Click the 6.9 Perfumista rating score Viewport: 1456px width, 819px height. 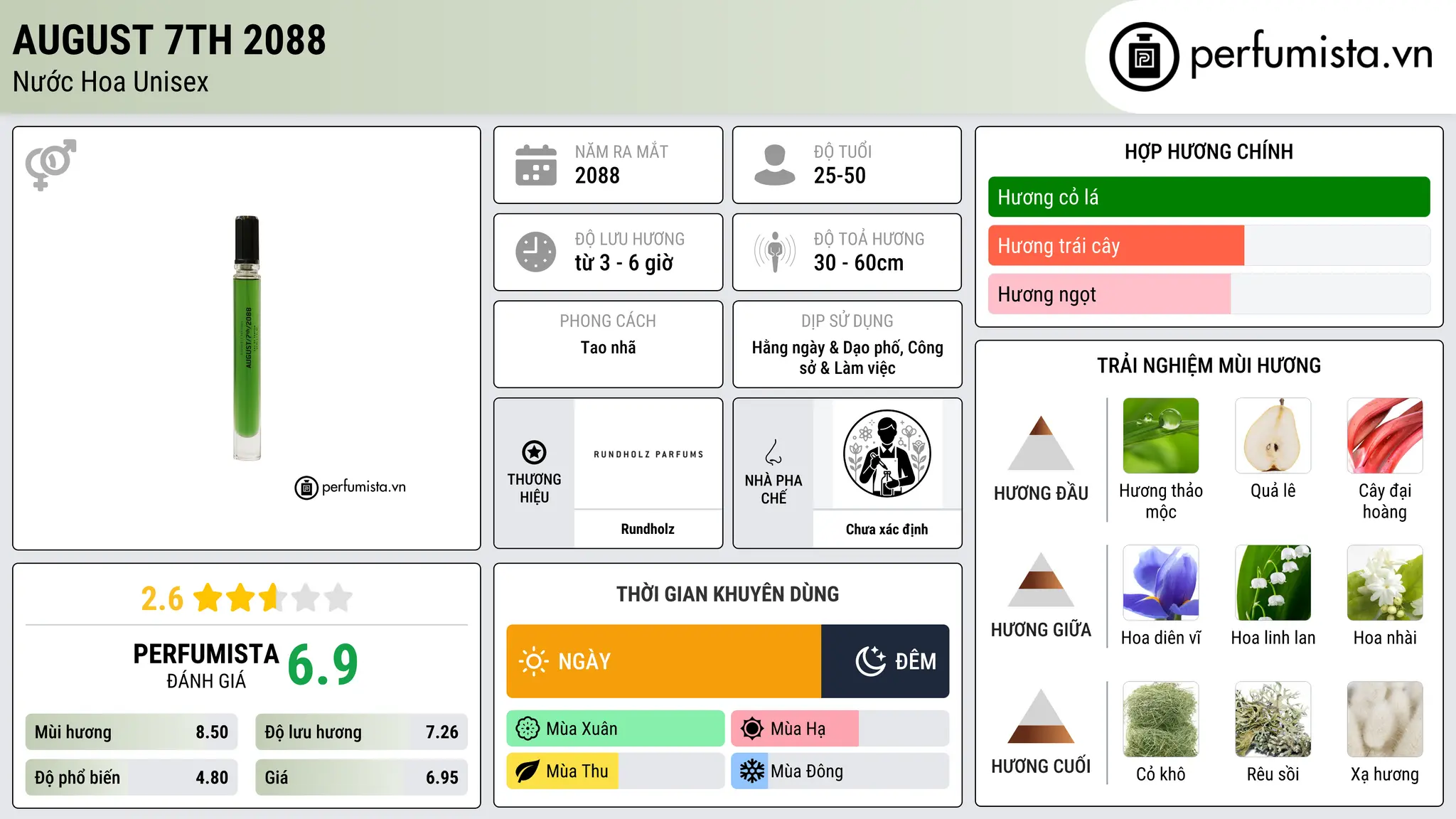pyautogui.click(x=323, y=665)
